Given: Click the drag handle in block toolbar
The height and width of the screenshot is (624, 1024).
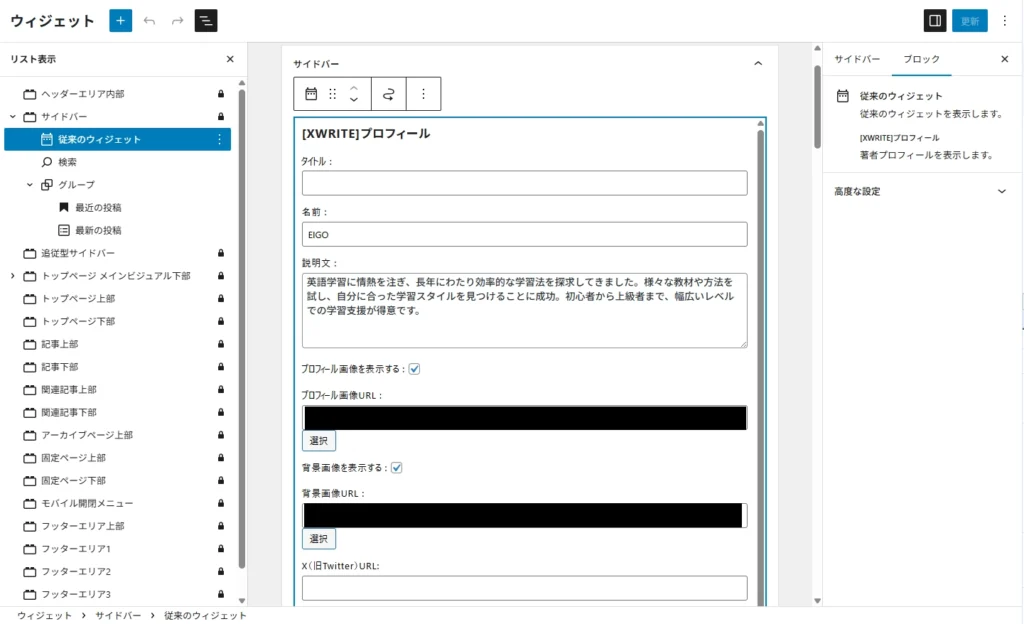Looking at the screenshot, I should (333, 94).
